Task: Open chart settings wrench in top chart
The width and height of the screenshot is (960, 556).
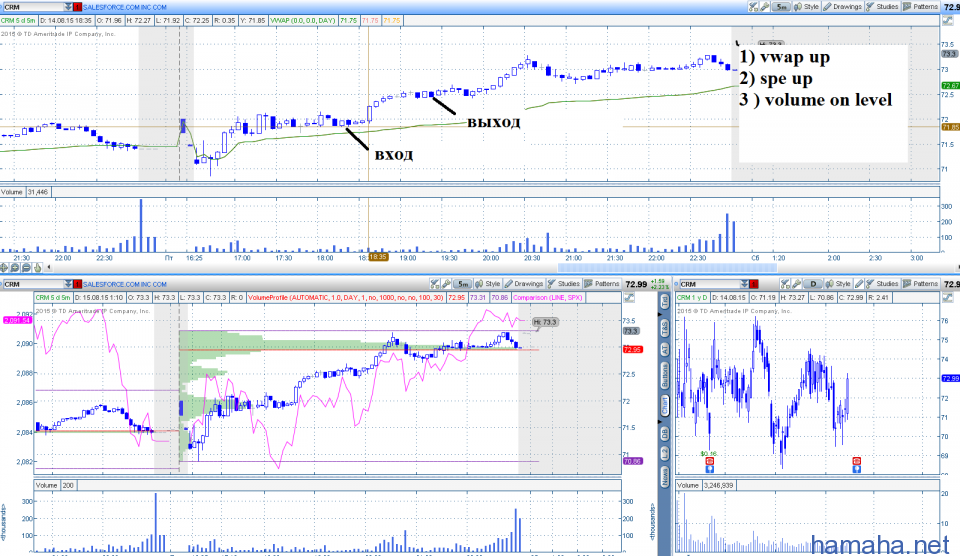Action: pyautogui.click(x=764, y=7)
